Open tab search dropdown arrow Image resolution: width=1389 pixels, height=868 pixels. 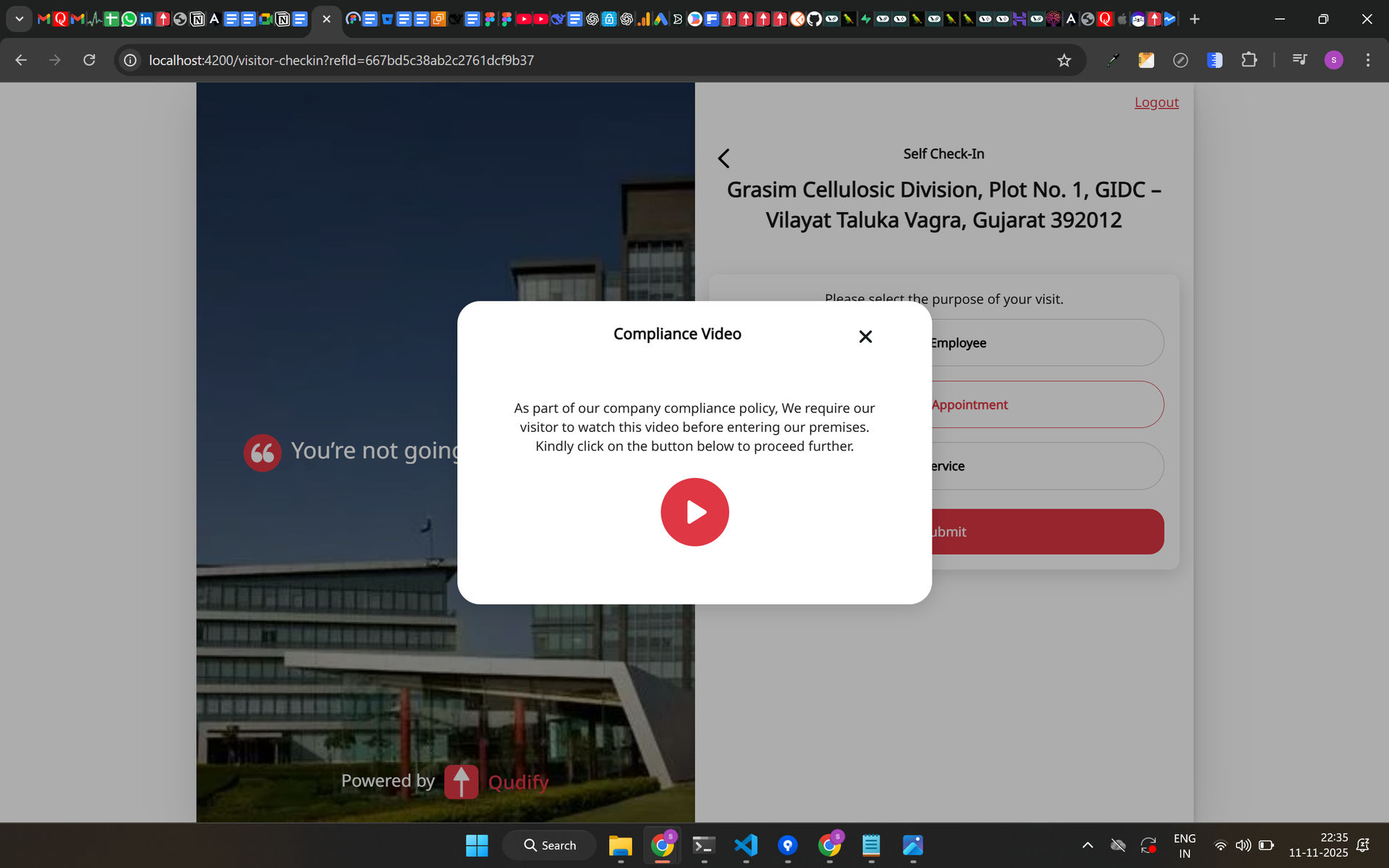(20, 19)
